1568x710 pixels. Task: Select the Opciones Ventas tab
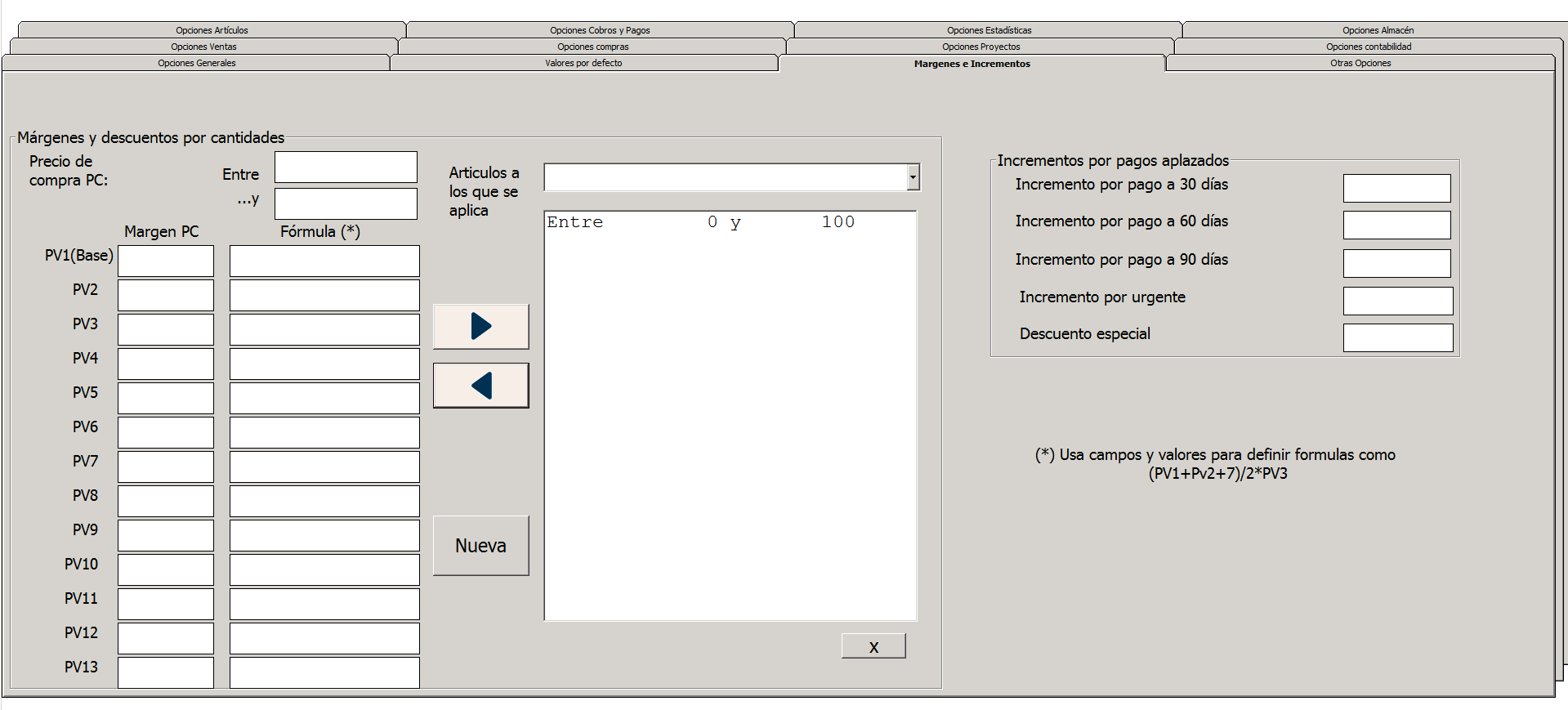coord(203,47)
